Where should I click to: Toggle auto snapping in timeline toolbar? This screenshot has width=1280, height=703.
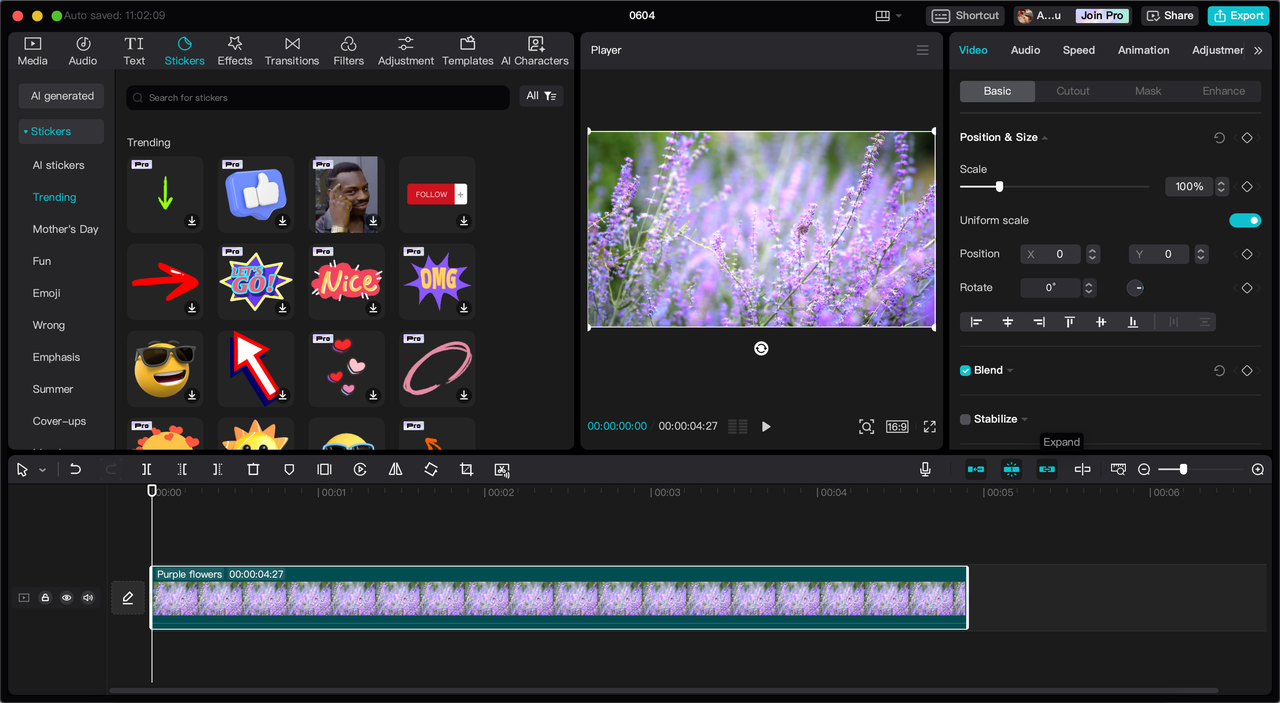click(1011, 469)
